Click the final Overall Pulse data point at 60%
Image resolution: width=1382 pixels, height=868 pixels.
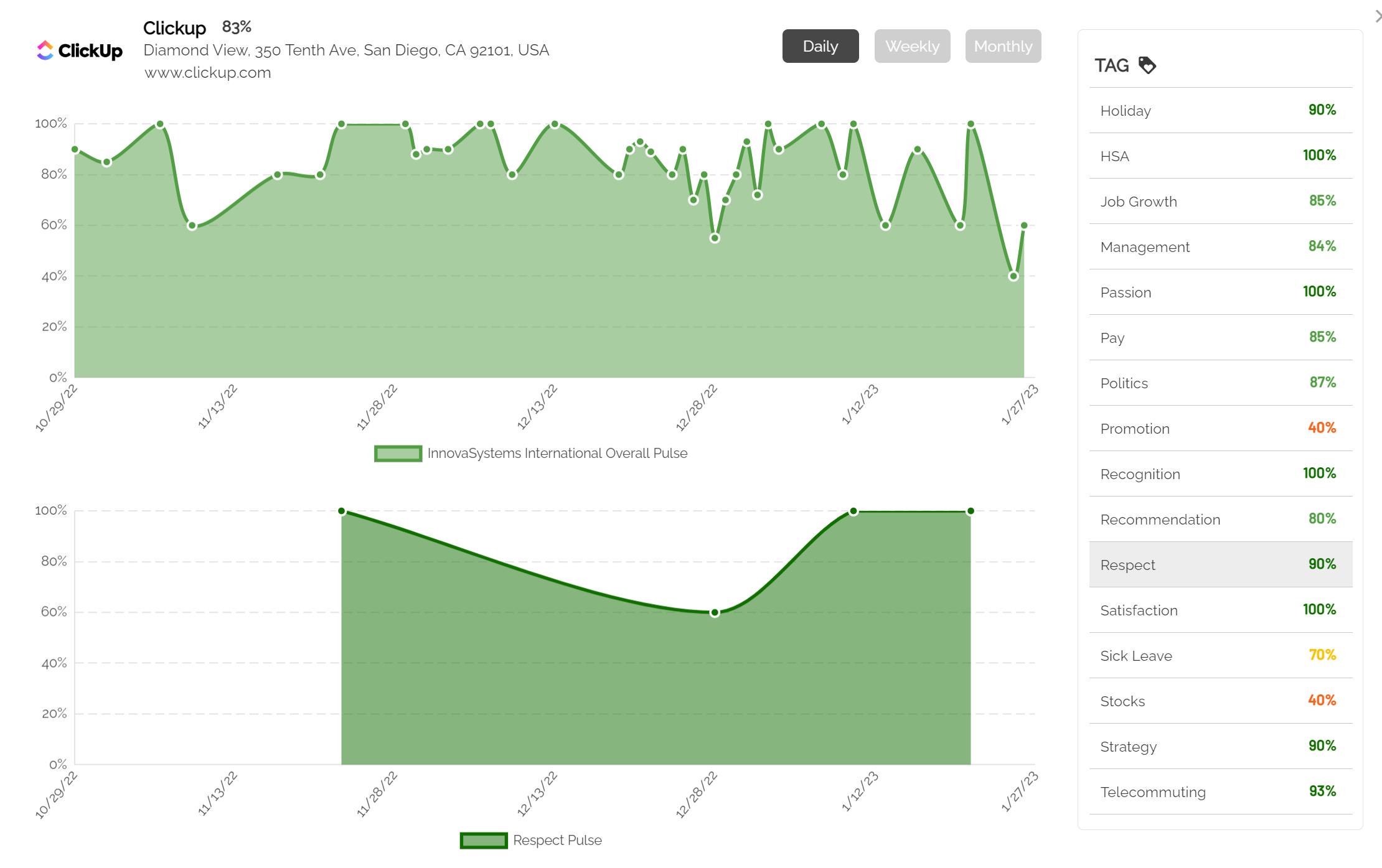tap(1024, 225)
